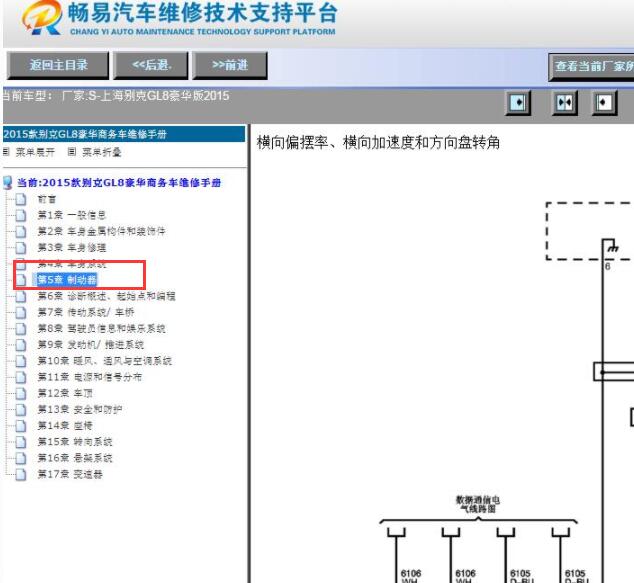Open the 前言 entry

point(46,199)
